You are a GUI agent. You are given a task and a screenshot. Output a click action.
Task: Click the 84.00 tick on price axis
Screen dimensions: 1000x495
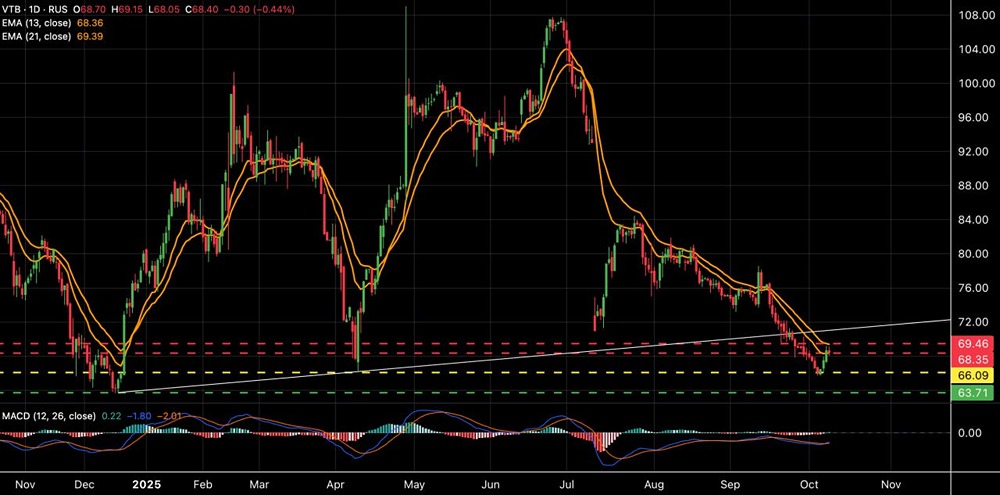point(974,220)
